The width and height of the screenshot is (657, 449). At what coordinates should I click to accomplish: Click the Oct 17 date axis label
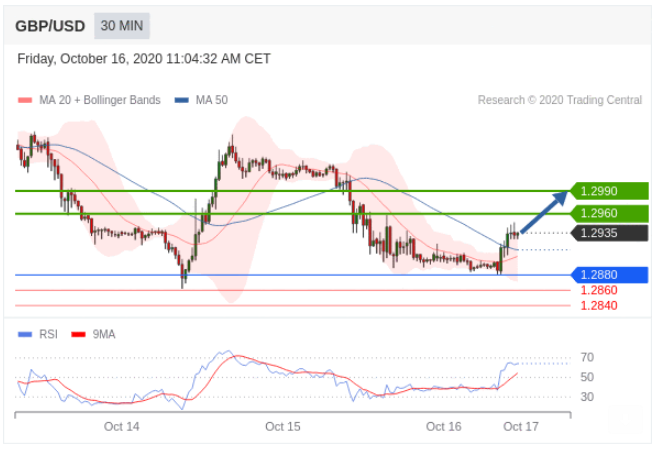coord(521,426)
